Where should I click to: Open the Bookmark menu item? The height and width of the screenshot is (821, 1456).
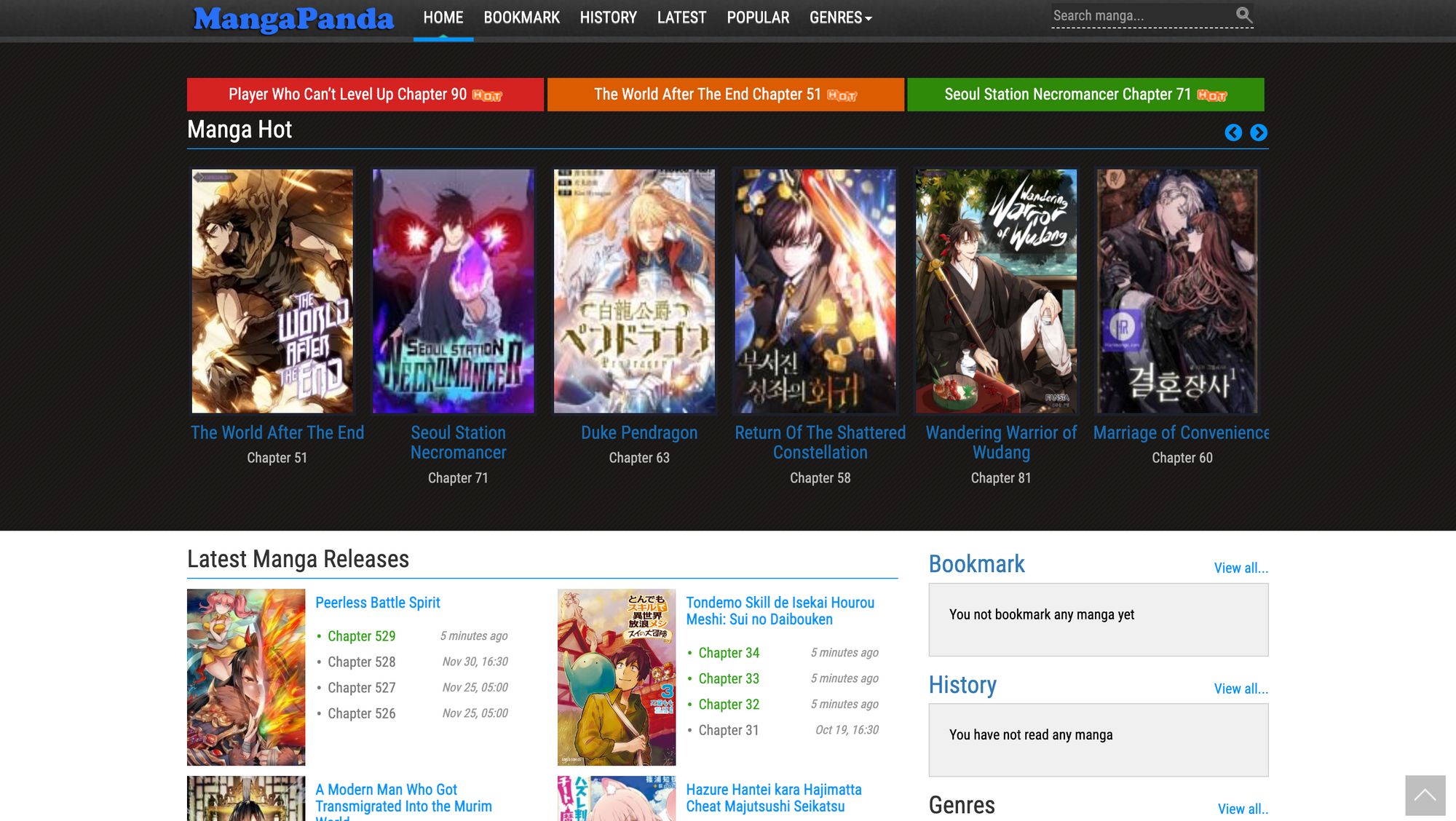521,17
